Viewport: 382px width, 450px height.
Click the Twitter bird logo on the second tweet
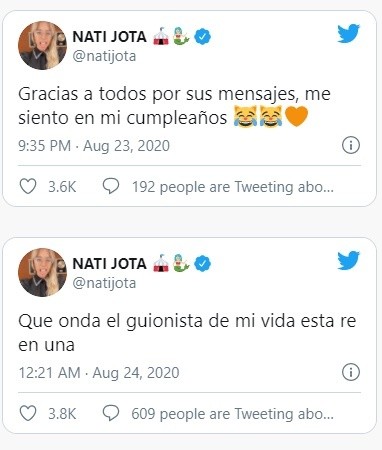pos(348,260)
